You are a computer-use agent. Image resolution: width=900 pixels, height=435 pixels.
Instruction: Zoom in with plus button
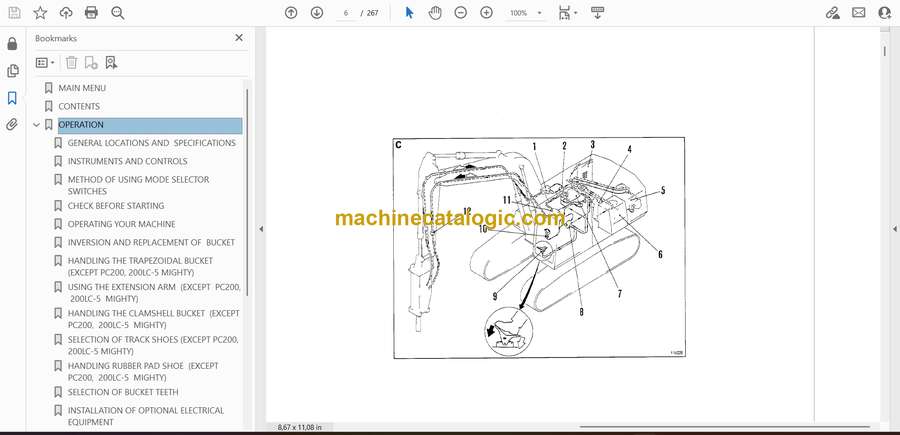tap(486, 13)
